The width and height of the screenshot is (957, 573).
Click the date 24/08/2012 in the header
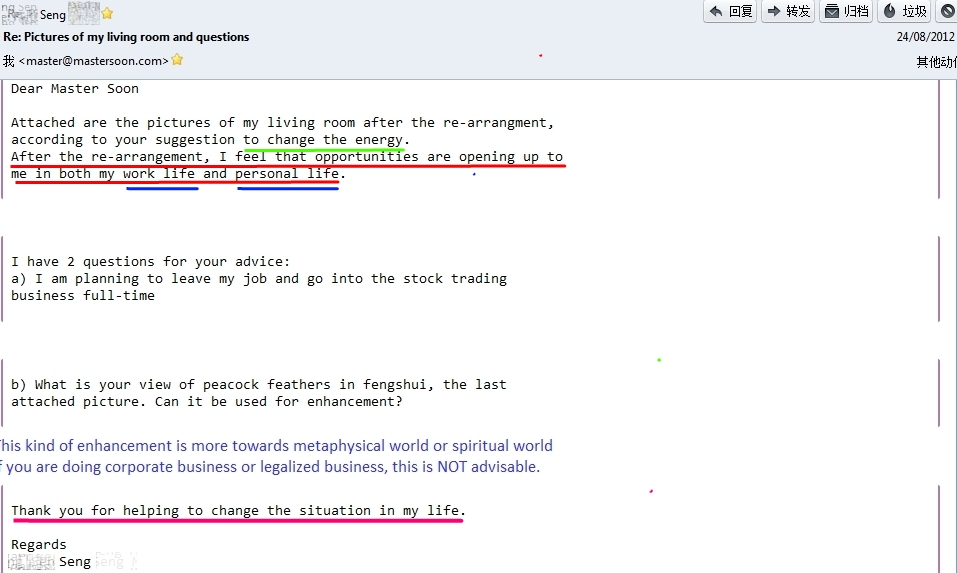[925, 37]
